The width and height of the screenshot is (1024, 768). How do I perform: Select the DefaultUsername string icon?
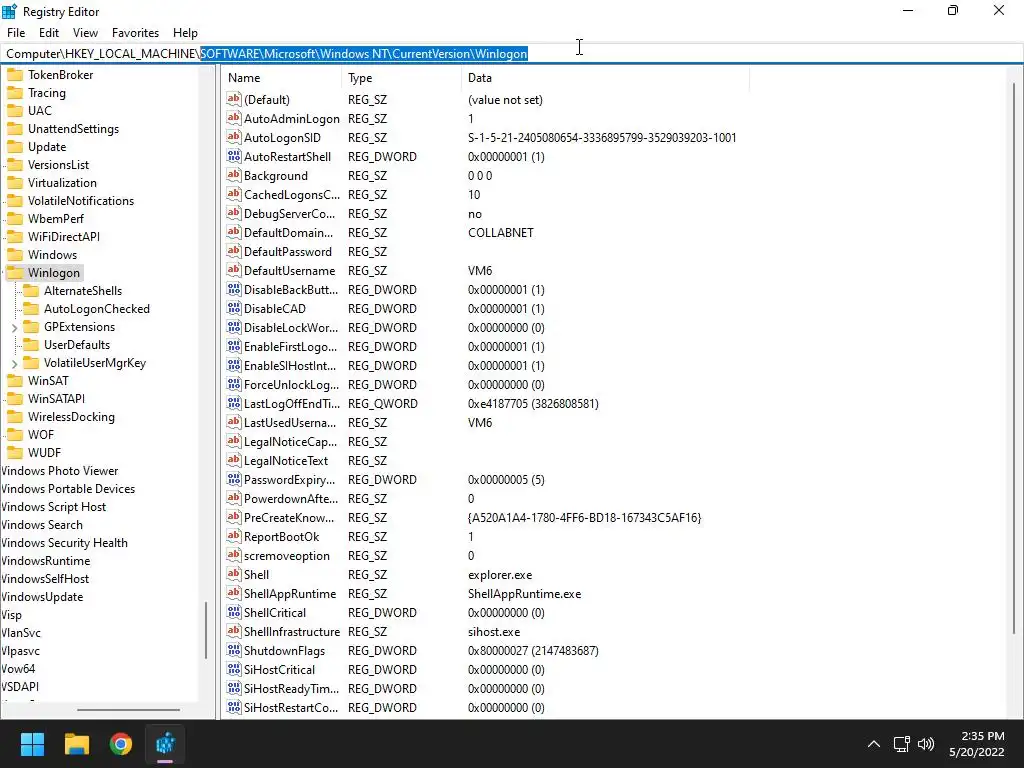click(233, 270)
